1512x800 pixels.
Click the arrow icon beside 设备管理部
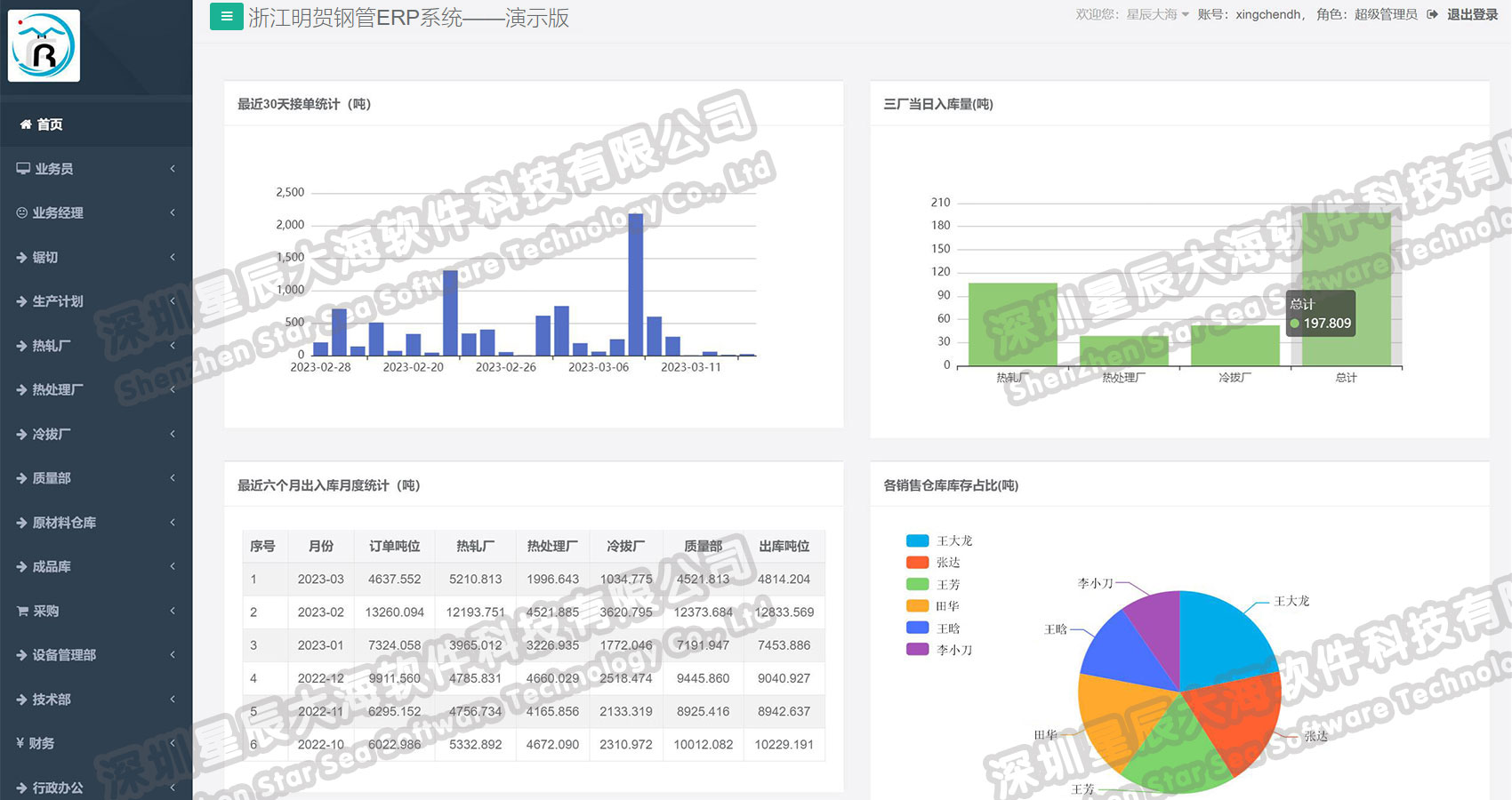22,655
